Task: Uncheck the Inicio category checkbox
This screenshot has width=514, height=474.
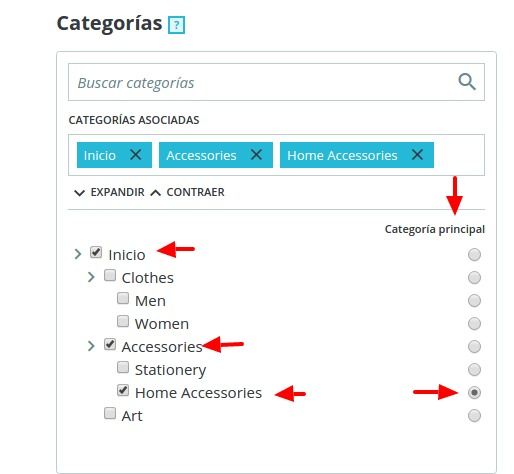Action: tap(96, 252)
